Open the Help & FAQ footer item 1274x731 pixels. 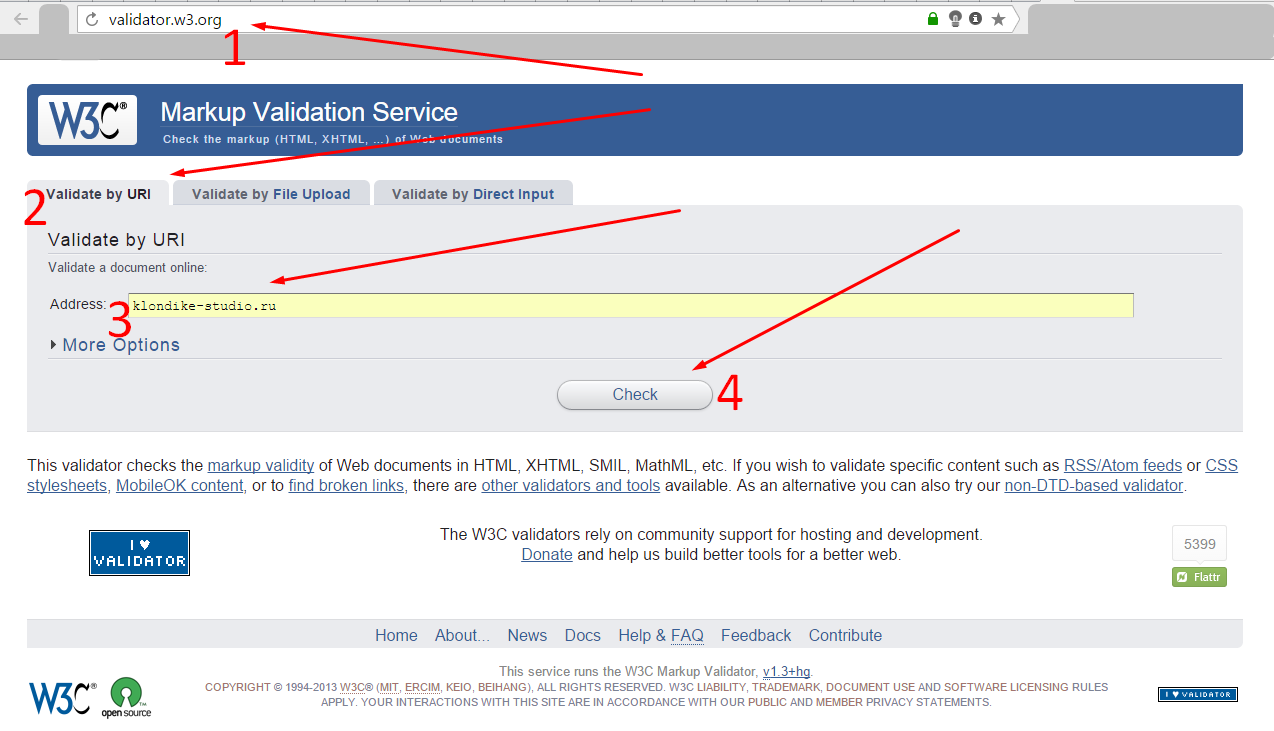tap(661, 635)
